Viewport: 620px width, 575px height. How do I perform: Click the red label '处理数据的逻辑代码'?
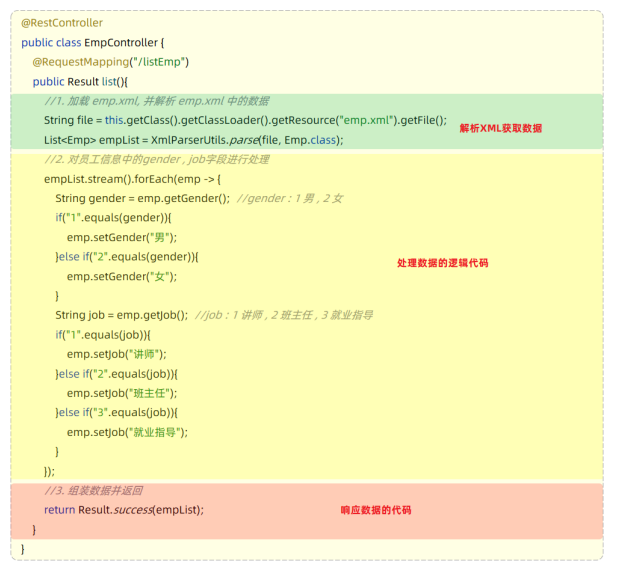442,263
